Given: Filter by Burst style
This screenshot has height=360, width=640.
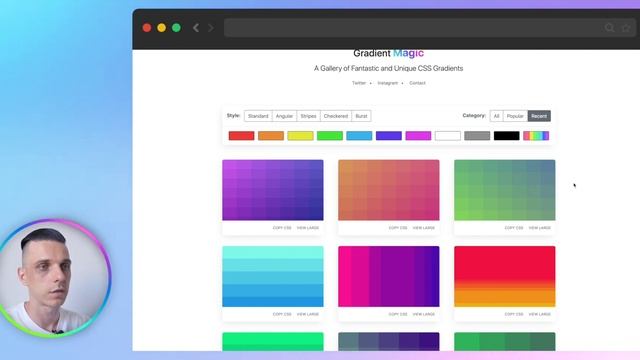Looking at the screenshot, I should (361, 116).
